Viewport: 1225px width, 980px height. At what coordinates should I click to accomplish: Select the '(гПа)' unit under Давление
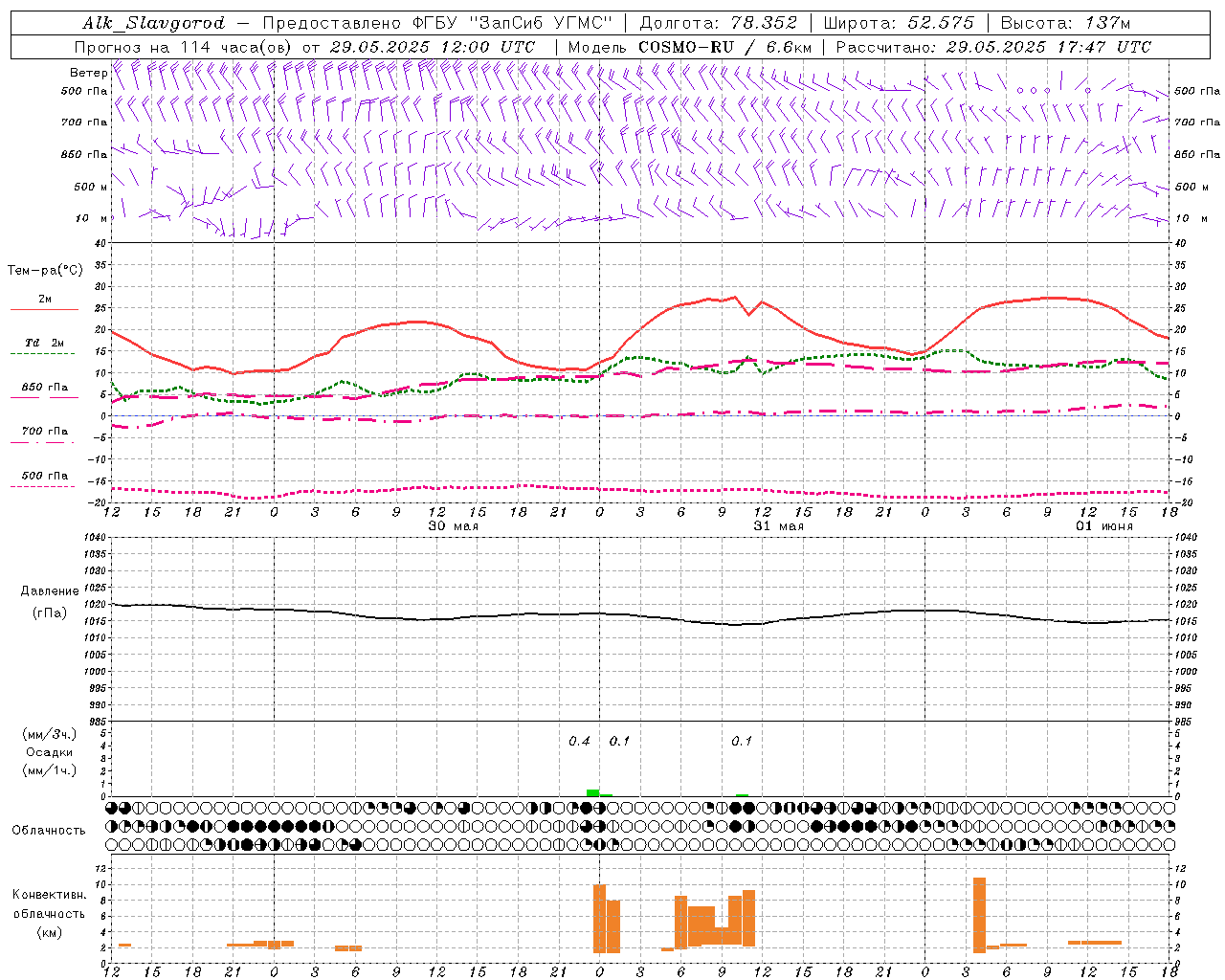[x=50, y=612]
